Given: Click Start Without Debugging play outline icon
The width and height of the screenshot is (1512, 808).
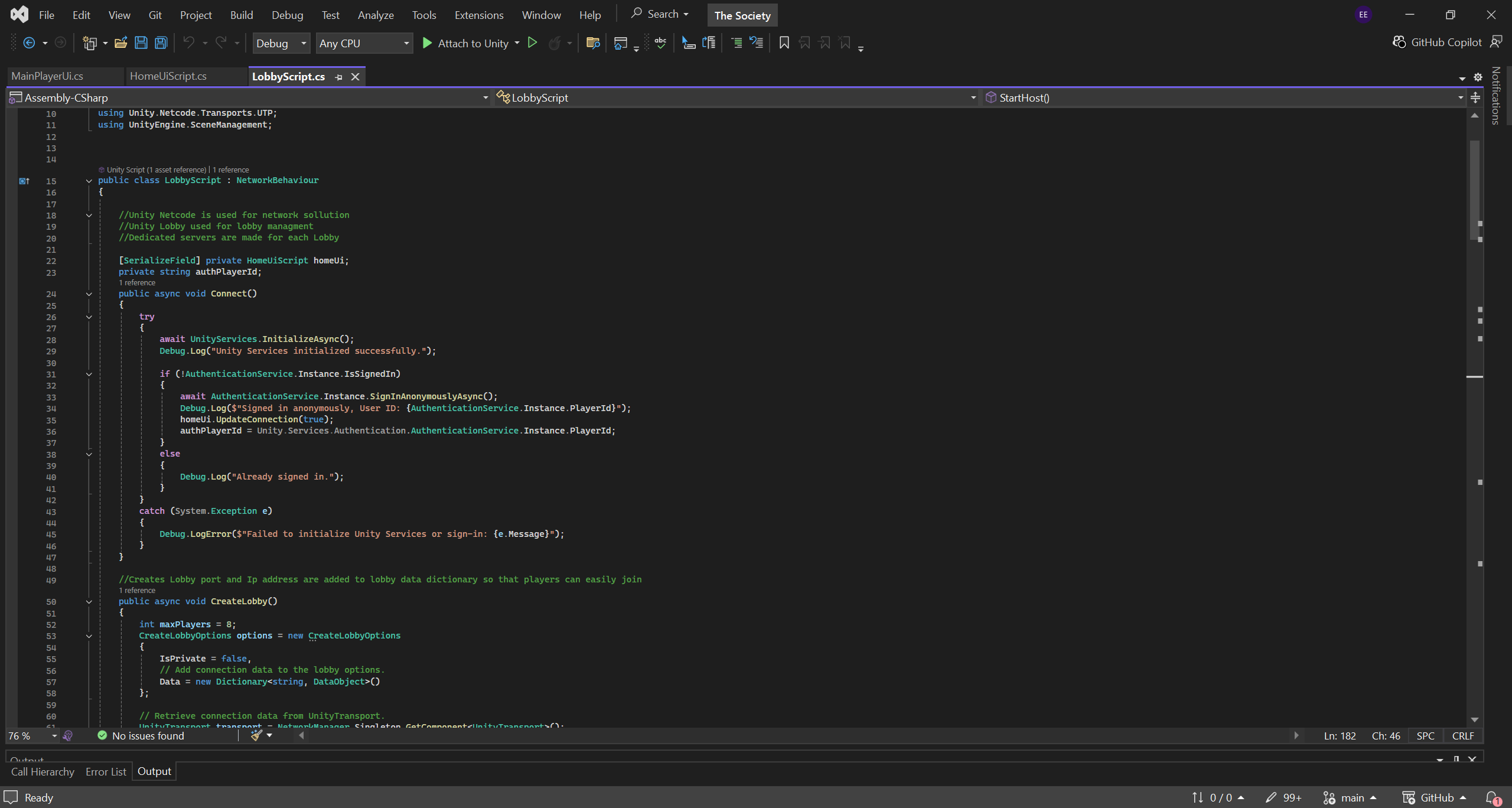Looking at the screenshot, I should coord(532,43).
